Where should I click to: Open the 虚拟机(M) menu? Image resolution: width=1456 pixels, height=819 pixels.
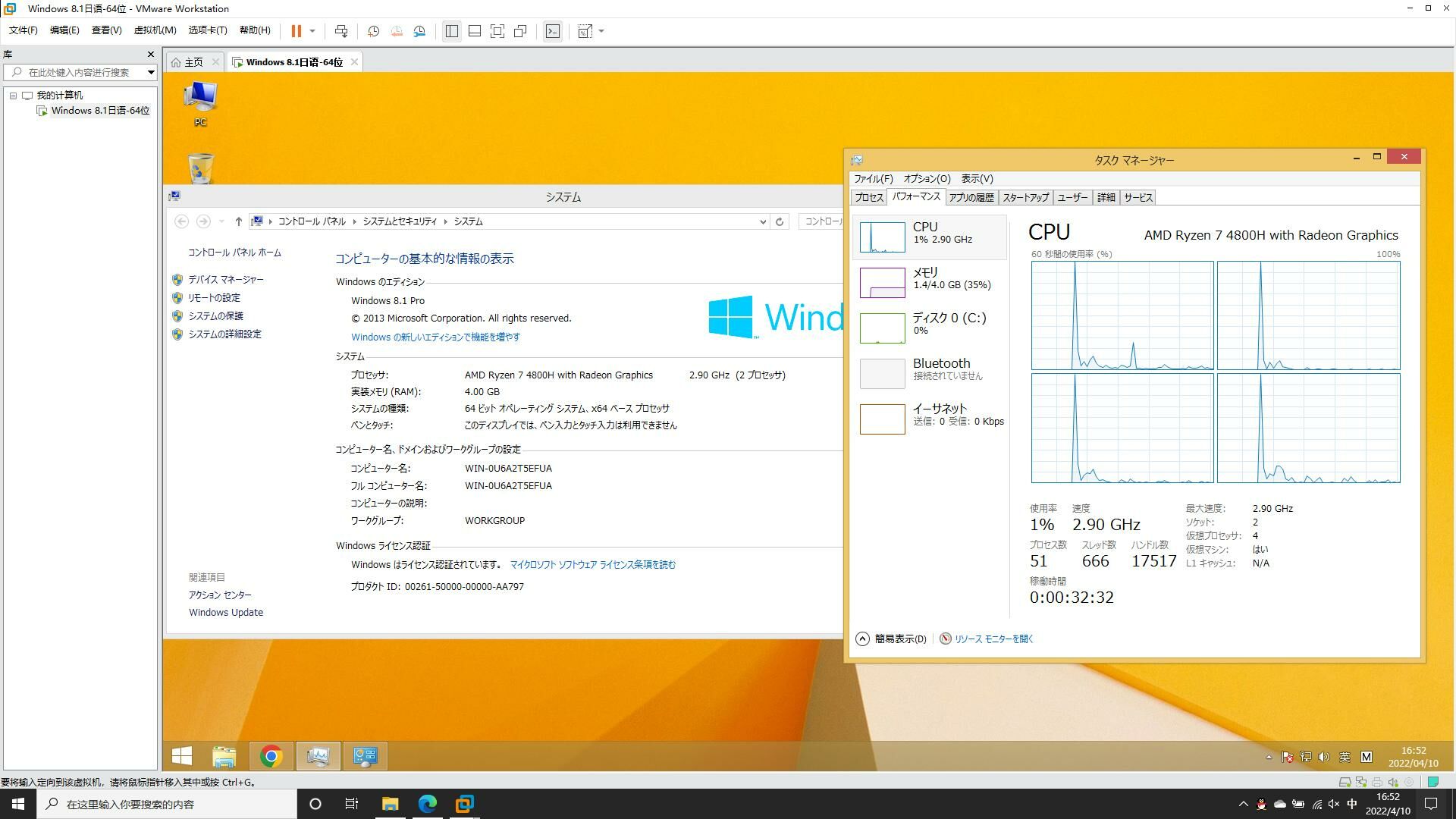[155, 30]
